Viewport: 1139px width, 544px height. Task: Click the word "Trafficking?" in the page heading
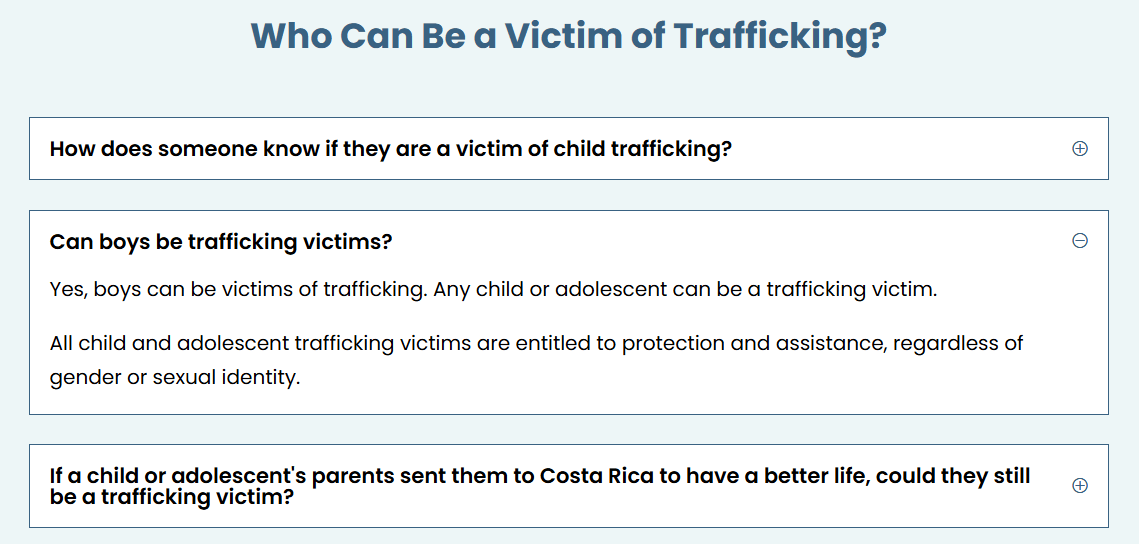point(780,36)
